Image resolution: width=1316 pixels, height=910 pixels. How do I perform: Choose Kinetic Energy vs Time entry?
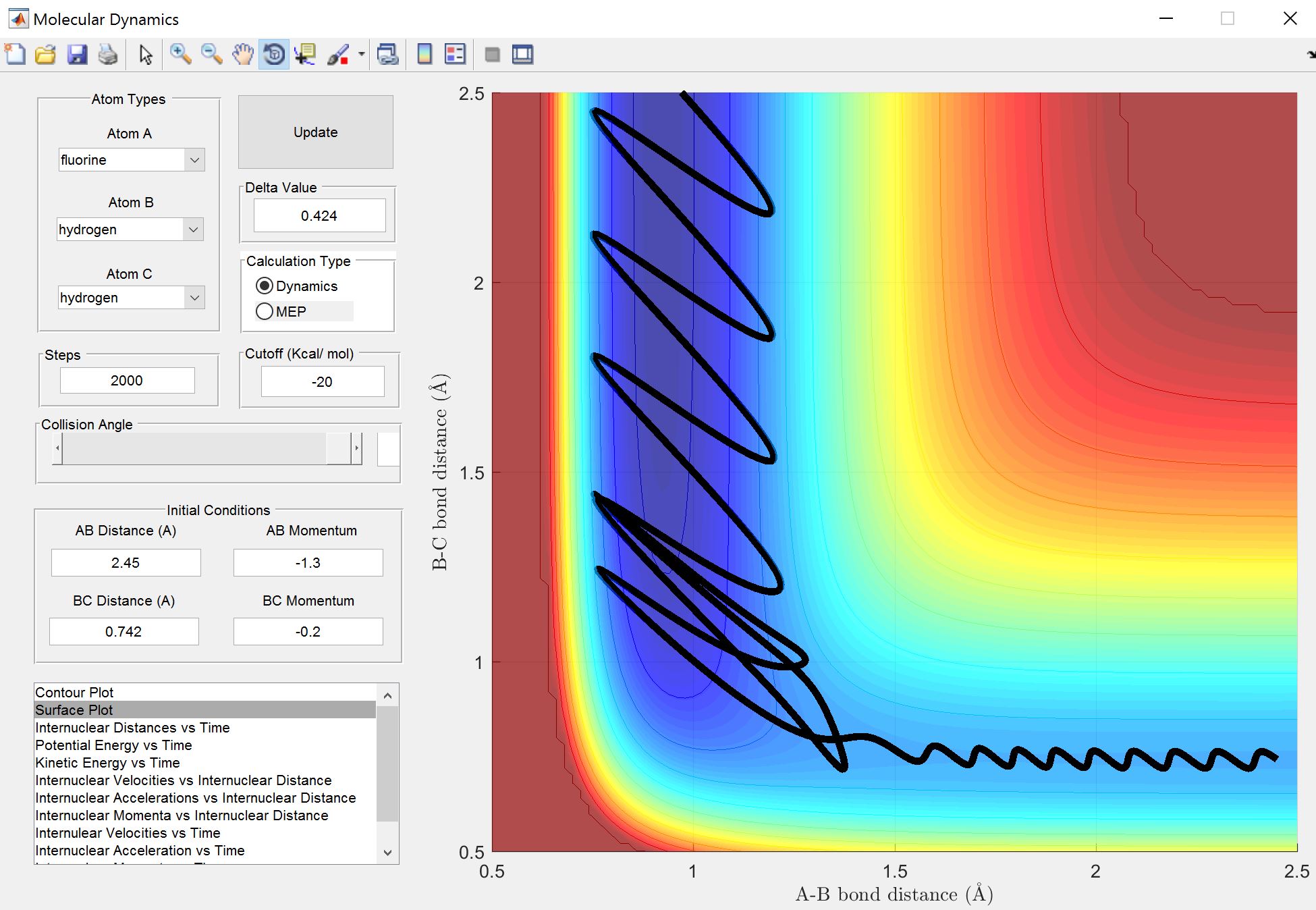107,763
